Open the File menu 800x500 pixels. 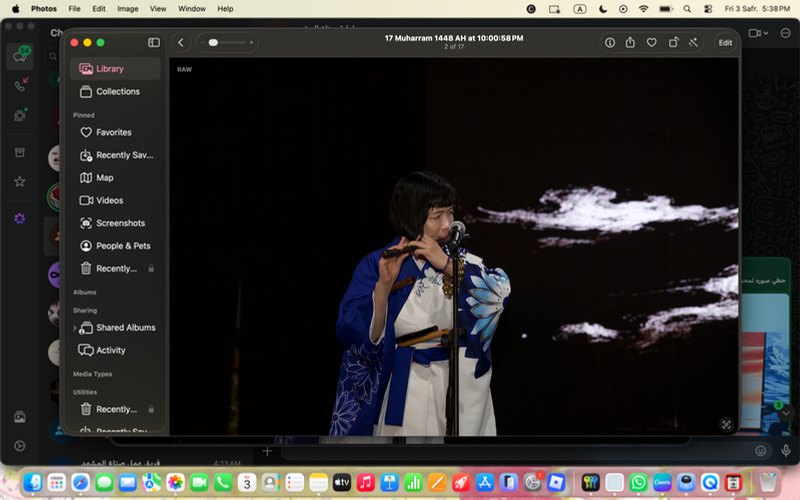pyautogui.click(x=74, y=9)
